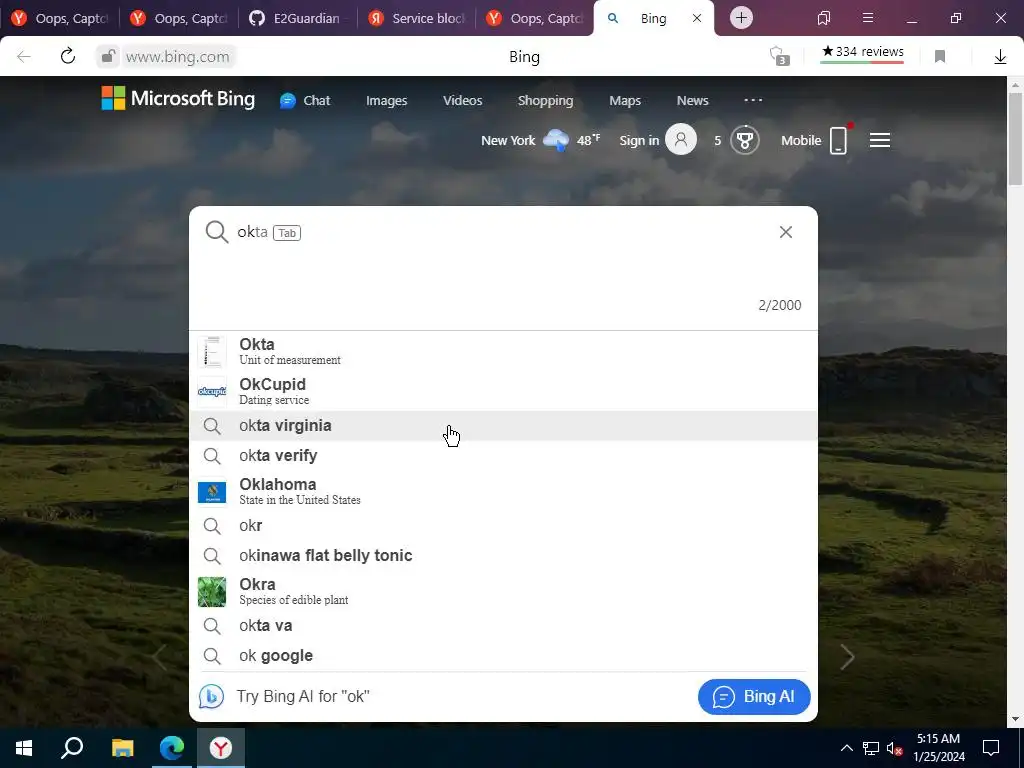Select the Okta unit of measurement suggestion
This screenshot has width=1024, height=768.
pos(503,351)
